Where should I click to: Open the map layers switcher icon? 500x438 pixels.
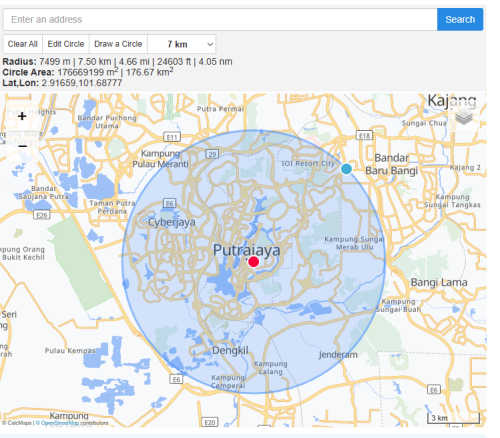point(464,118)
